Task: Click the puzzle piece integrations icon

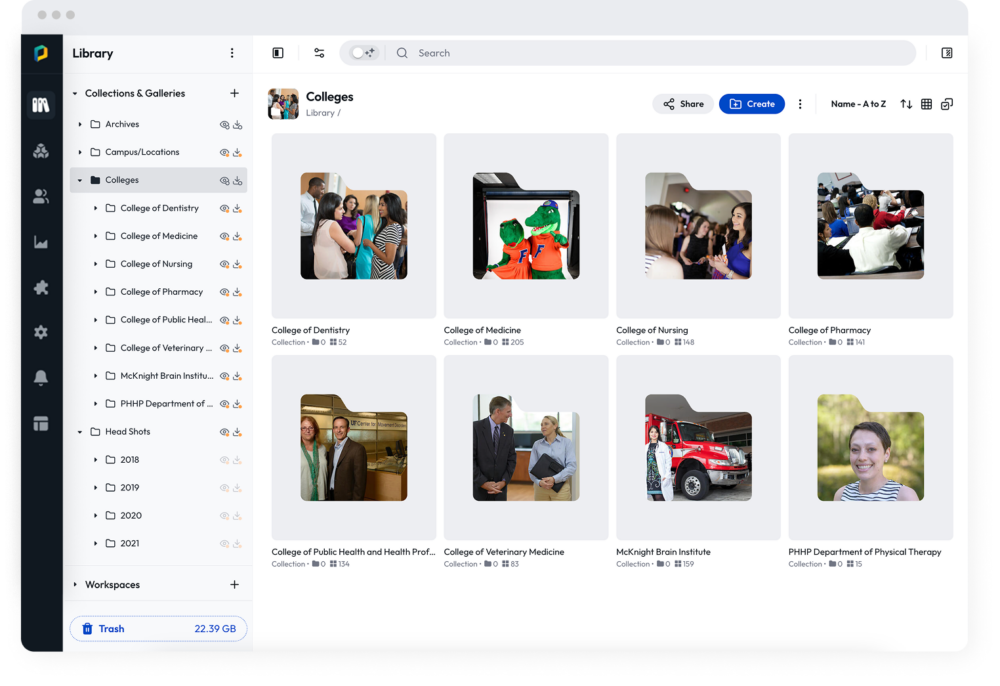Action: [x=41, y=288]
